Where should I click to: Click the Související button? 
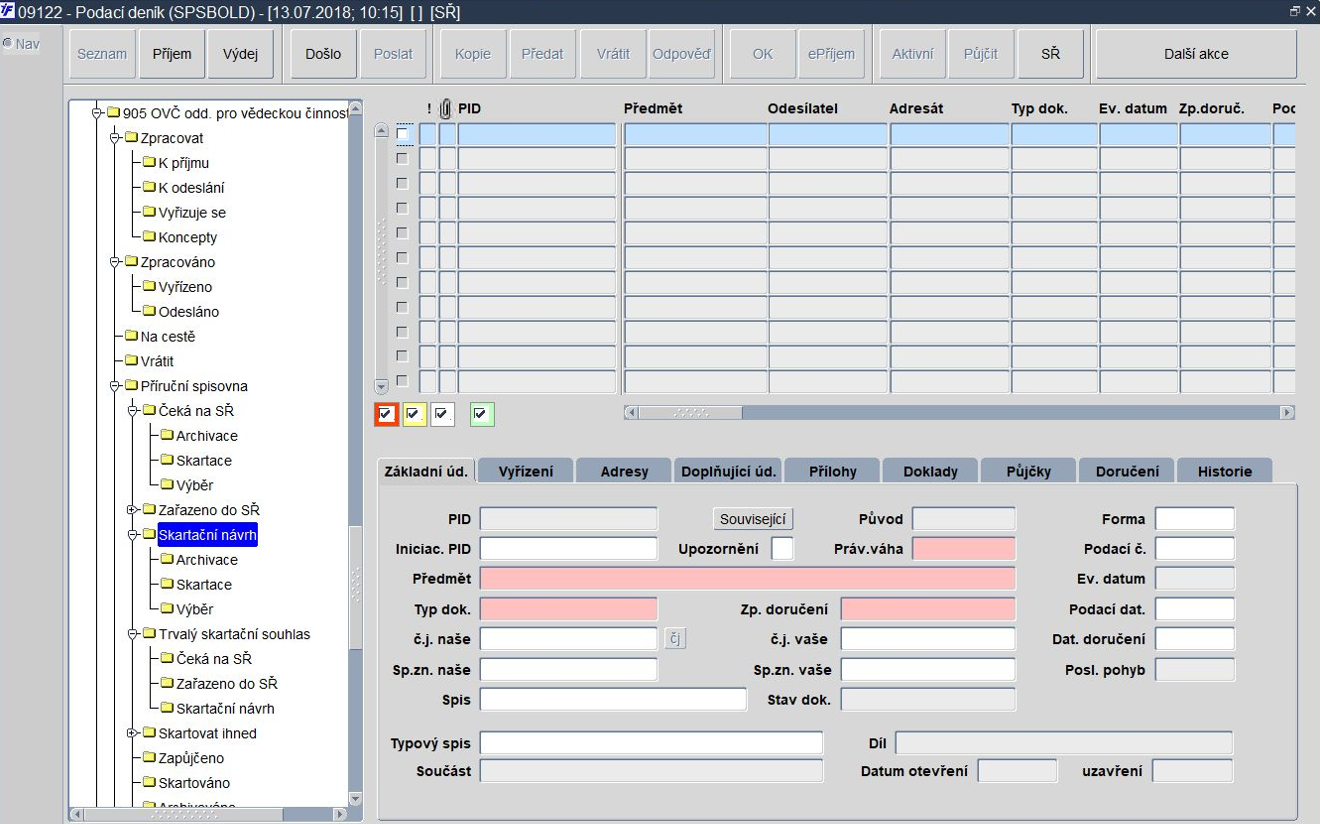point(754,519)
